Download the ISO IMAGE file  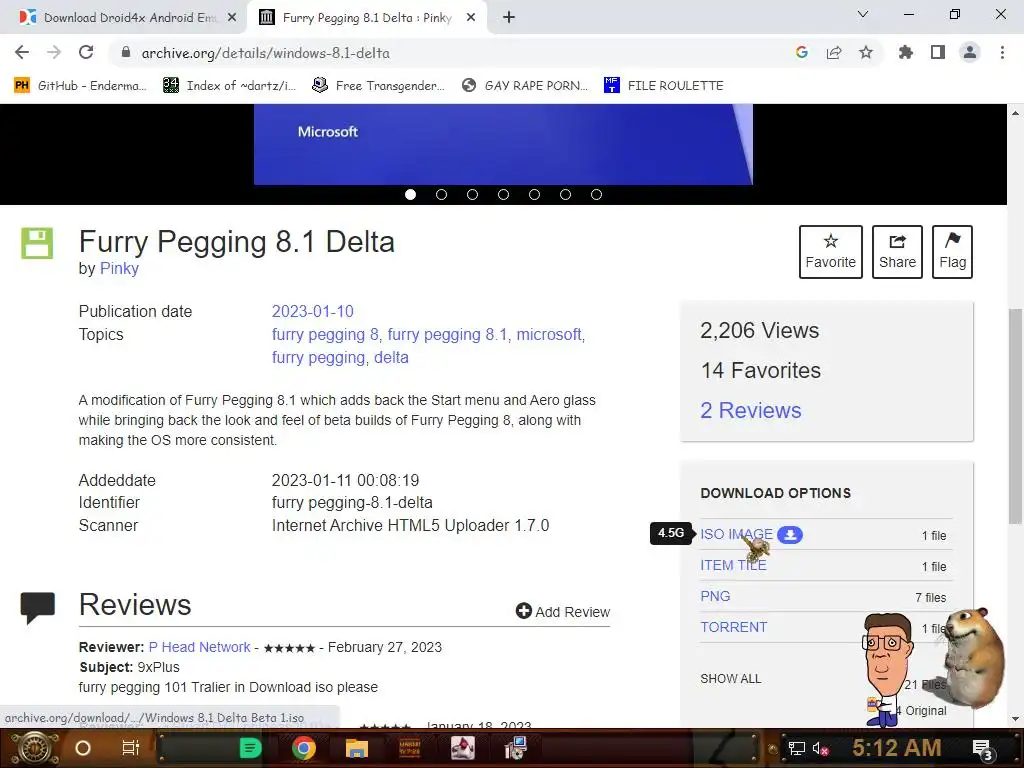pos(736,534)
